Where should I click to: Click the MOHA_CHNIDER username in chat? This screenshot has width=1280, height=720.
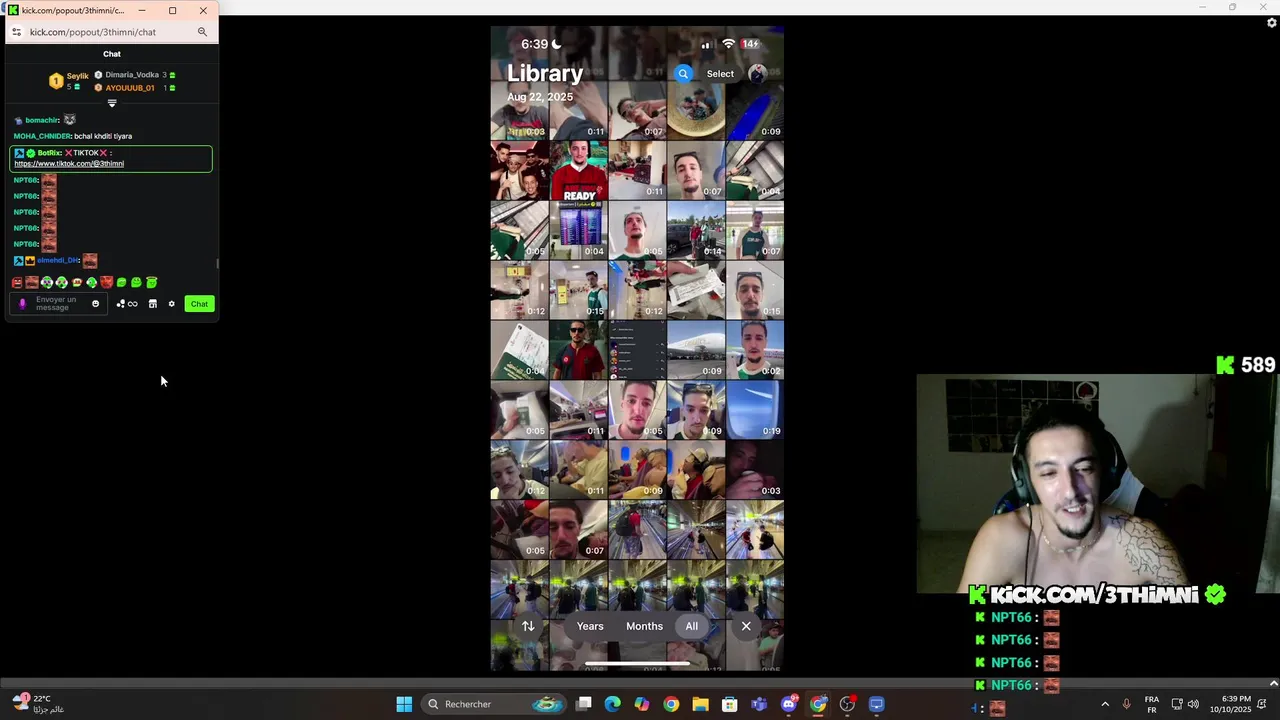coord(42,136)
